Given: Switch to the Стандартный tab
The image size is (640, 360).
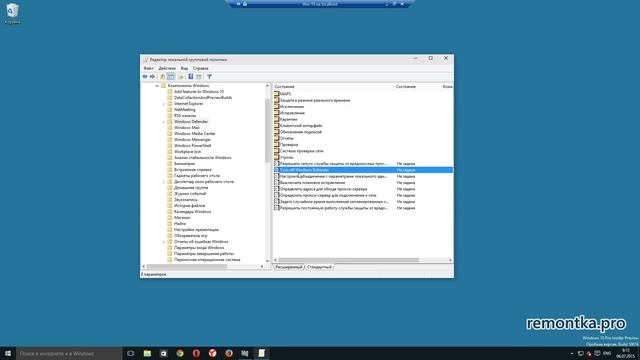Looking at the screenshot, I should click(x=319, y=267).
